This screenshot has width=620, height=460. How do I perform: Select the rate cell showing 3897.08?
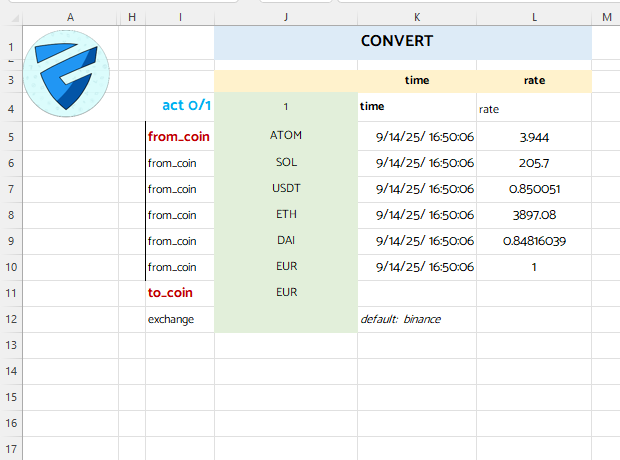click(x=534, y=214)
